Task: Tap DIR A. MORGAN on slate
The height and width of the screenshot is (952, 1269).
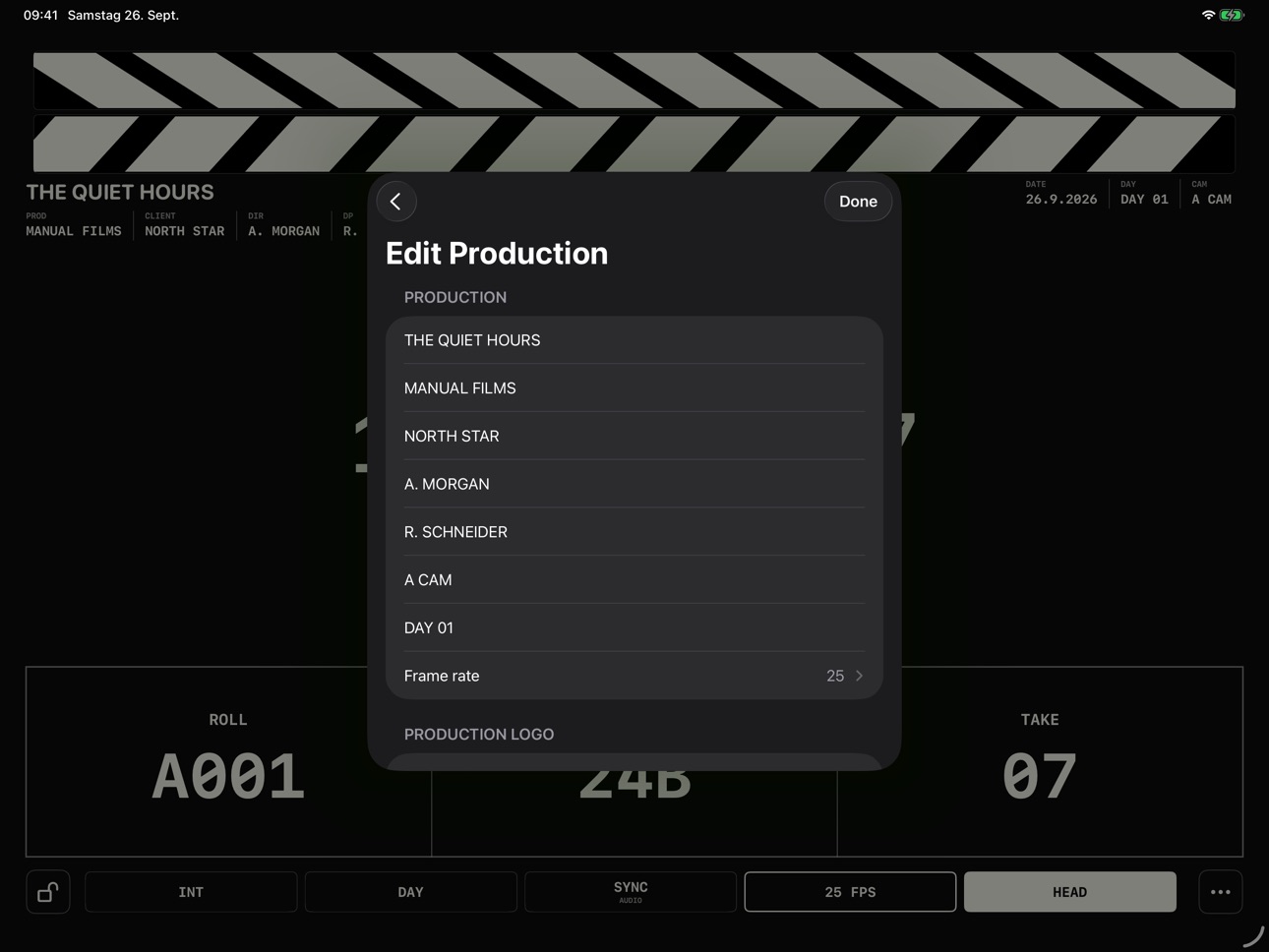Action: click(283, 225)
